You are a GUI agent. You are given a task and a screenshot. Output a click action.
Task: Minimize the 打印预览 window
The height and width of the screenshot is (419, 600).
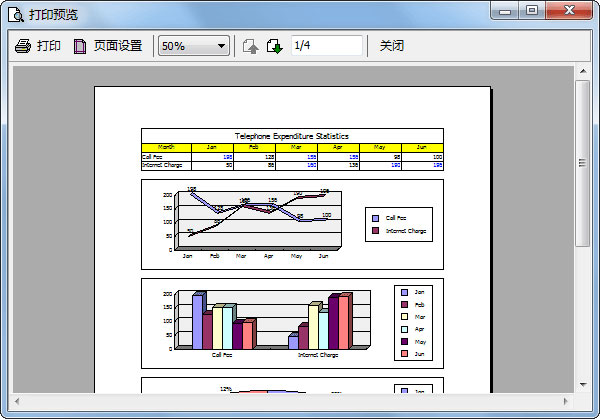(506, 11)
